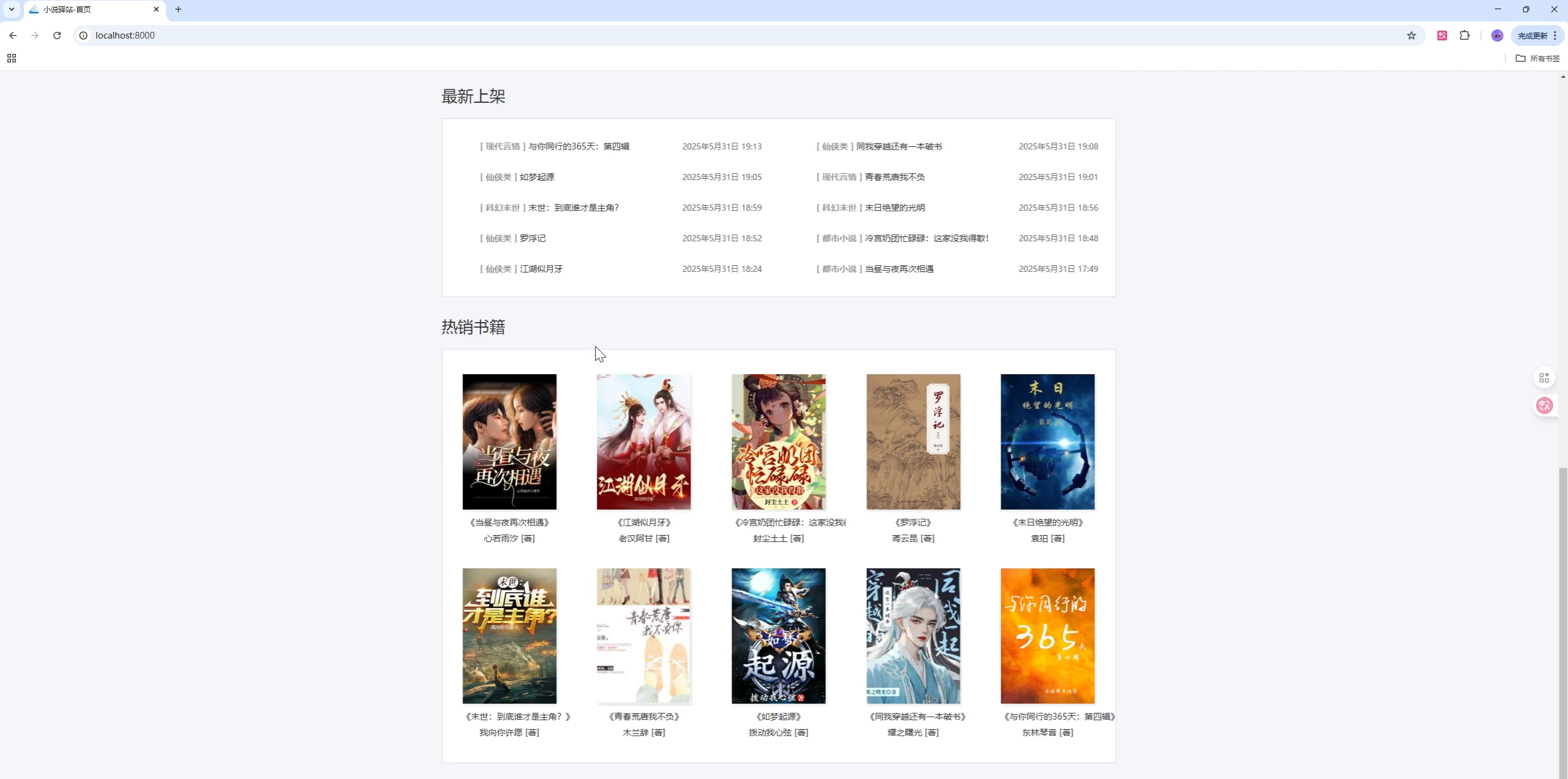The width and height of the screenshot is (1568, 779).
Task: Open a new tab with the plus button
Action: tap(178, 9)
